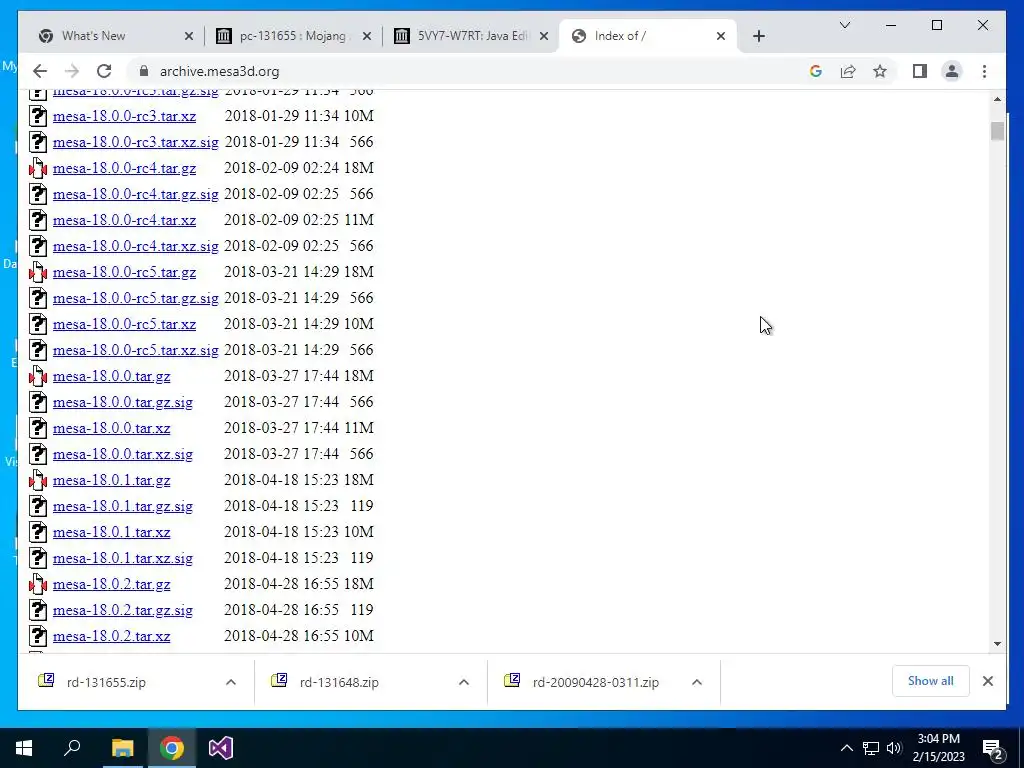This screenshot has height=768, width=1024.
Task: Click the compressed-file icon beside mesa-18.0.2.tar.gz
Action: click(x=38, y=584)
